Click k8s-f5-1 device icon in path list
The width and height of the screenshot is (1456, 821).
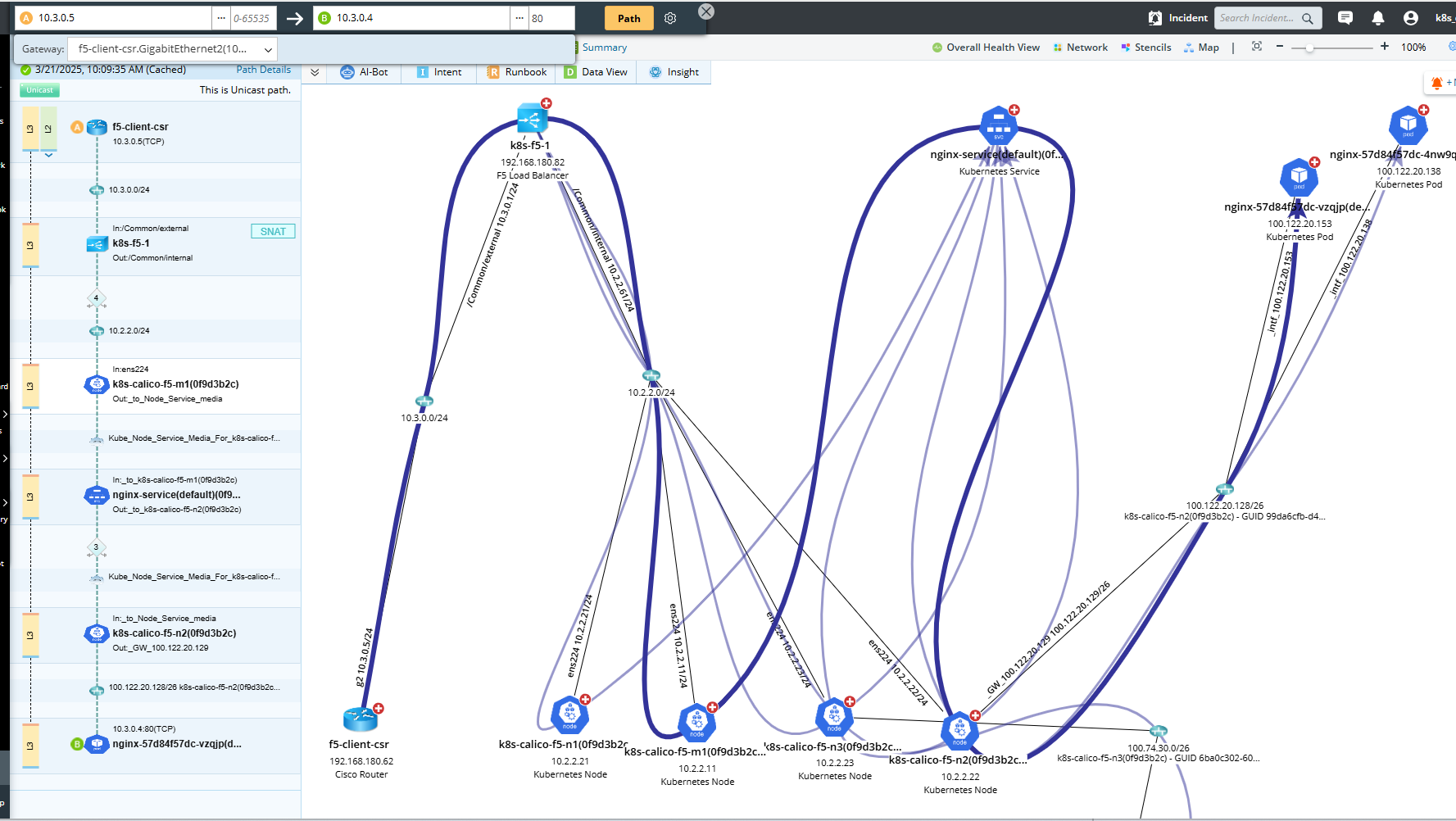(x=97, y=244)
